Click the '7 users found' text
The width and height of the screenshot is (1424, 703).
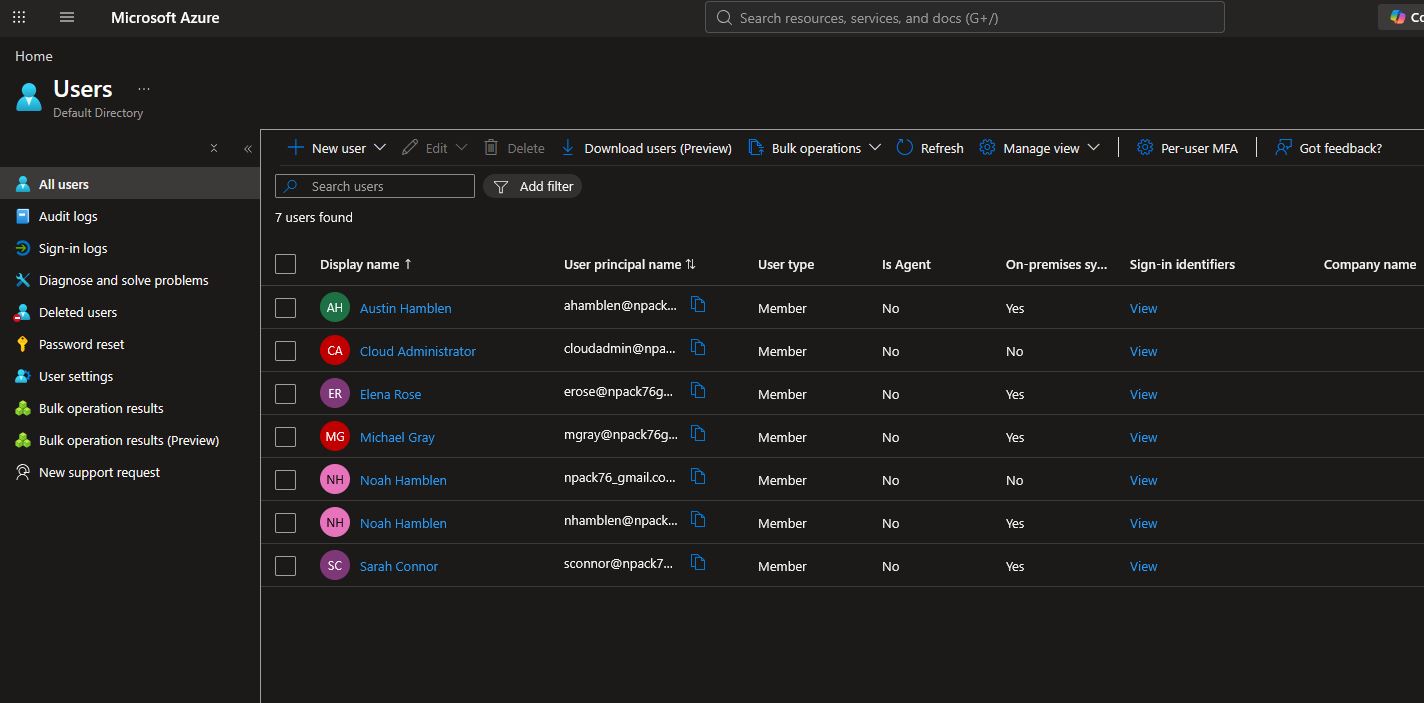click(x=314, y=217)
